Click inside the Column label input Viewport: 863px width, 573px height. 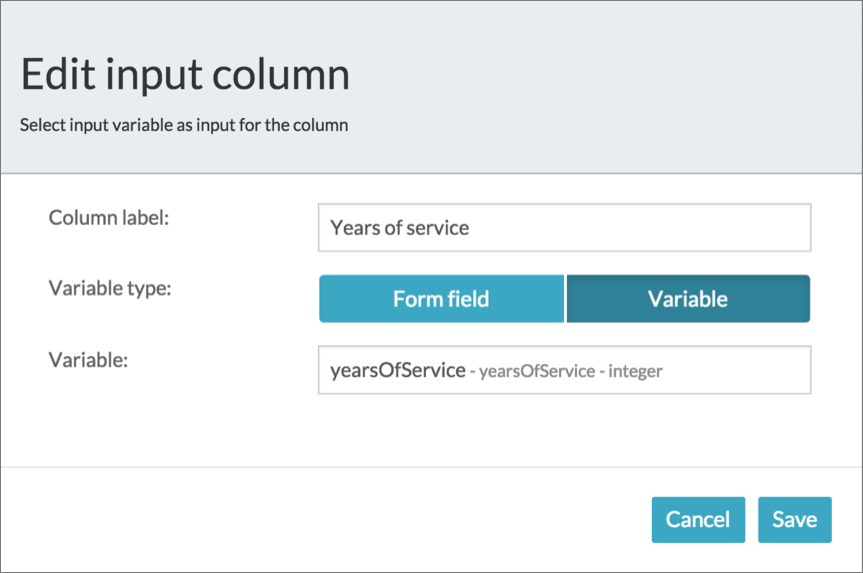point(564,228)
